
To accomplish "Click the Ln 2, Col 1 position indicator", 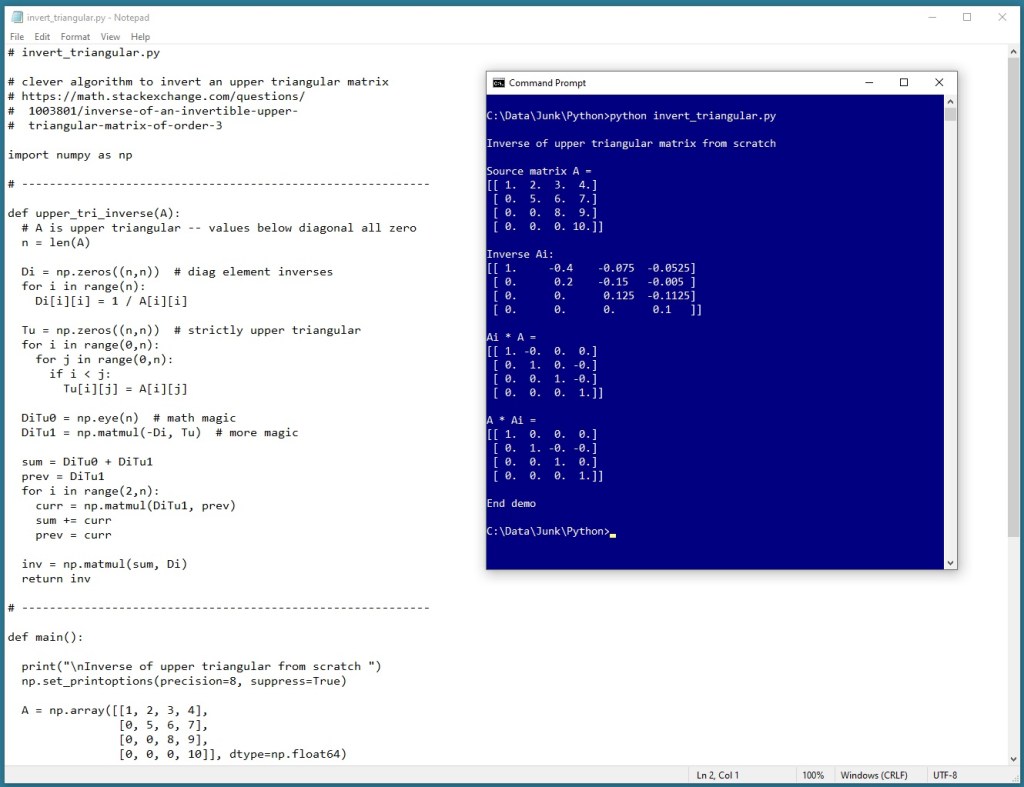I will pyautogui.click(x=720, y=775).
